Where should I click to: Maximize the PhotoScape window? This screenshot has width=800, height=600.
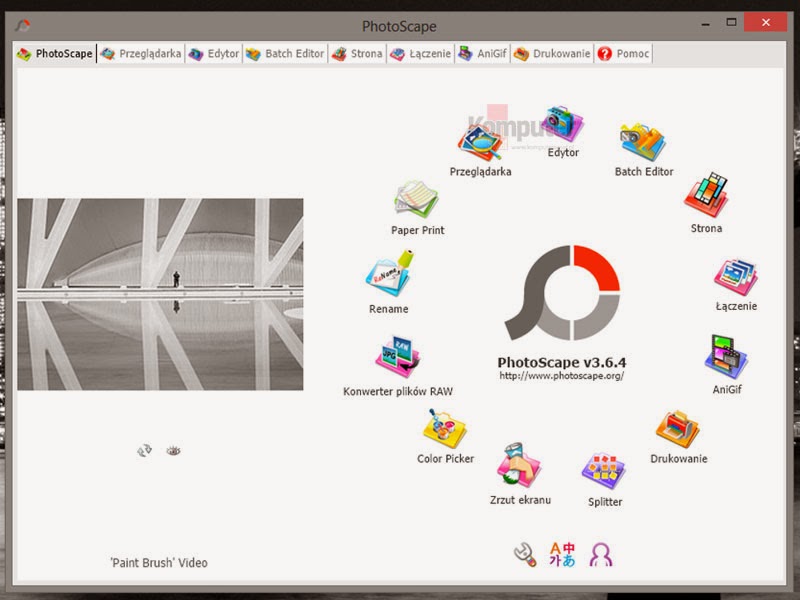(731, 22)
